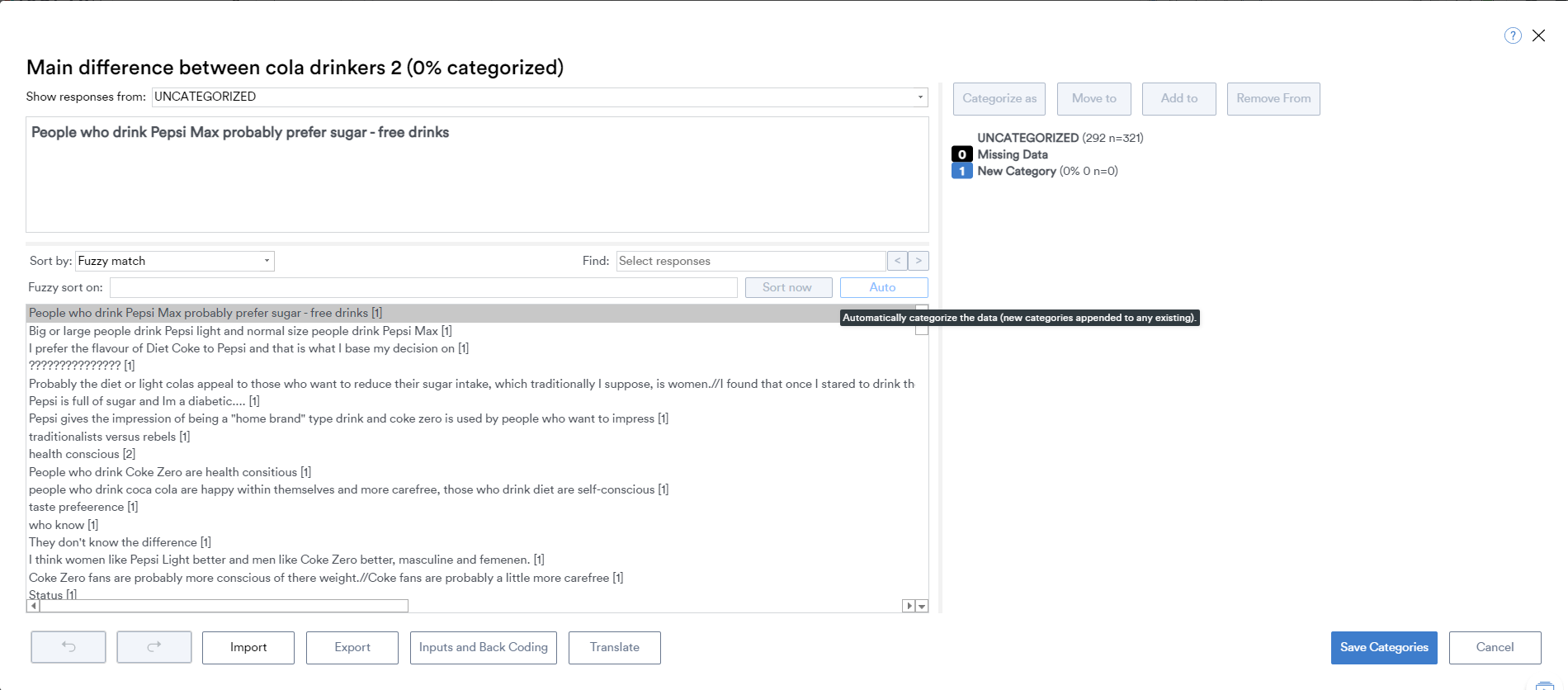Click the scroll right arrow of response list
Image resolution: width=1568 pixels, height=690 pixels.
pos(909,606)
